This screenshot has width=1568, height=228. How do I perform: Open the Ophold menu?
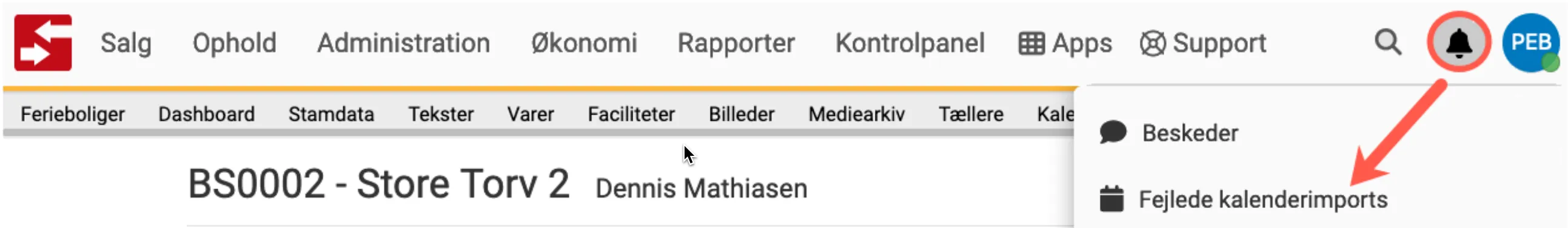234,43
